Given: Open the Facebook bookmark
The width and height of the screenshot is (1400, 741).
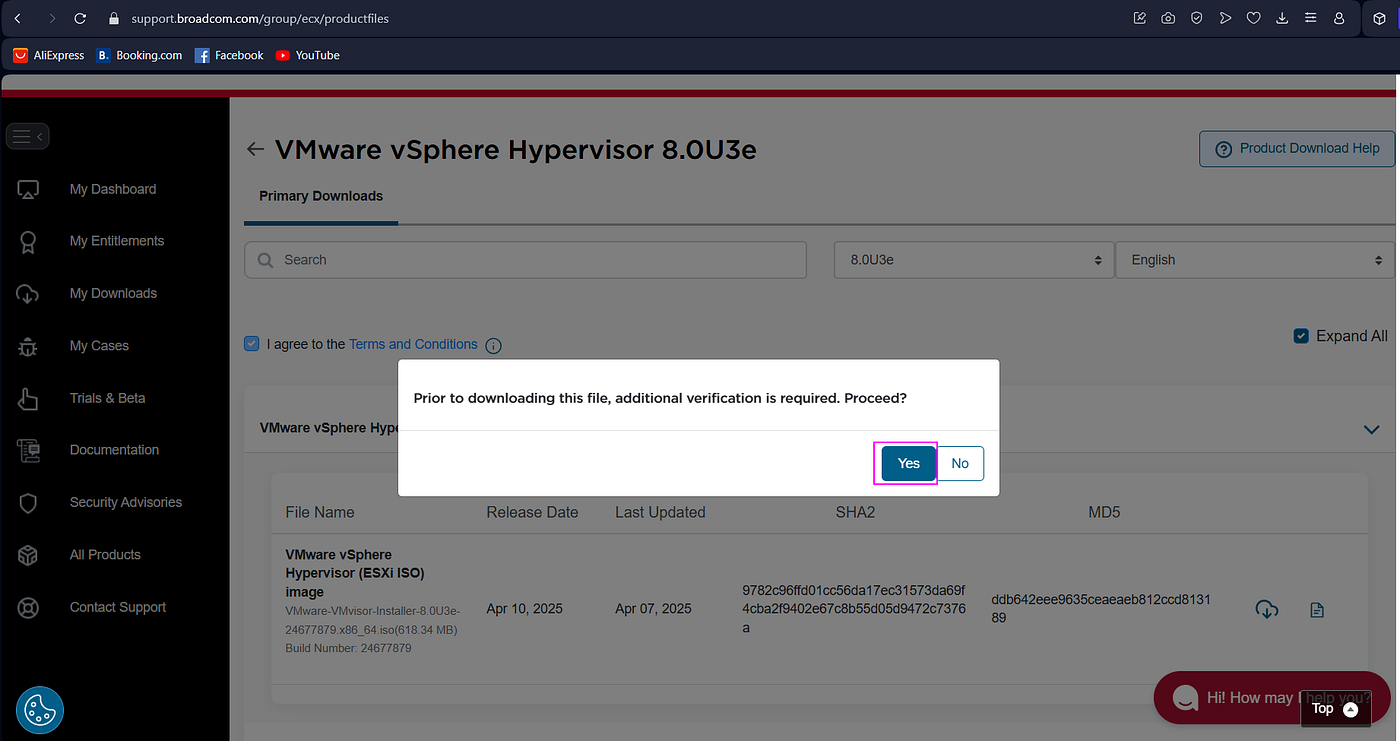Looking at the screenshot, I should (x=229, y=56).
